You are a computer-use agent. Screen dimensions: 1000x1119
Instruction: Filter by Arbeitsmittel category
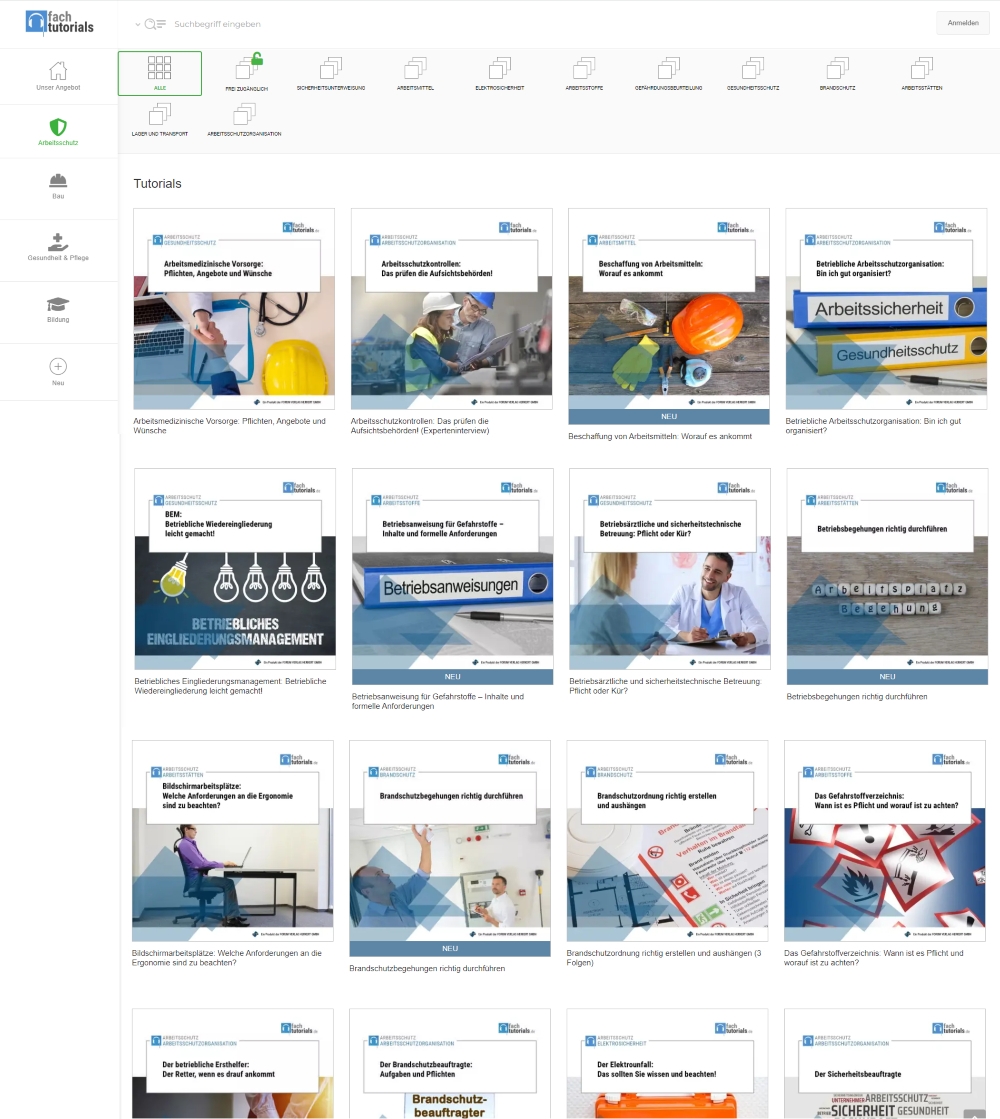point(415,73)
